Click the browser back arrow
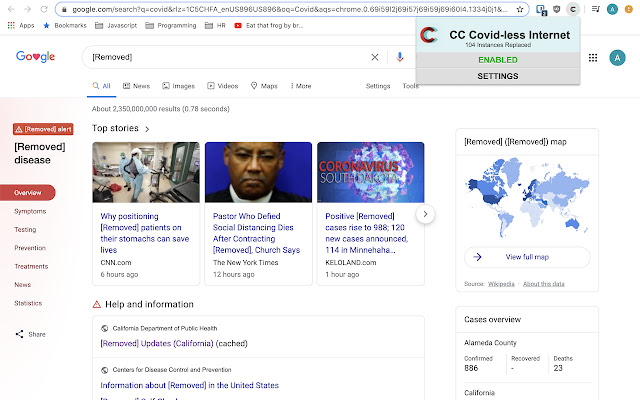This screenshot has width=640, height=400. pos(11,9)
